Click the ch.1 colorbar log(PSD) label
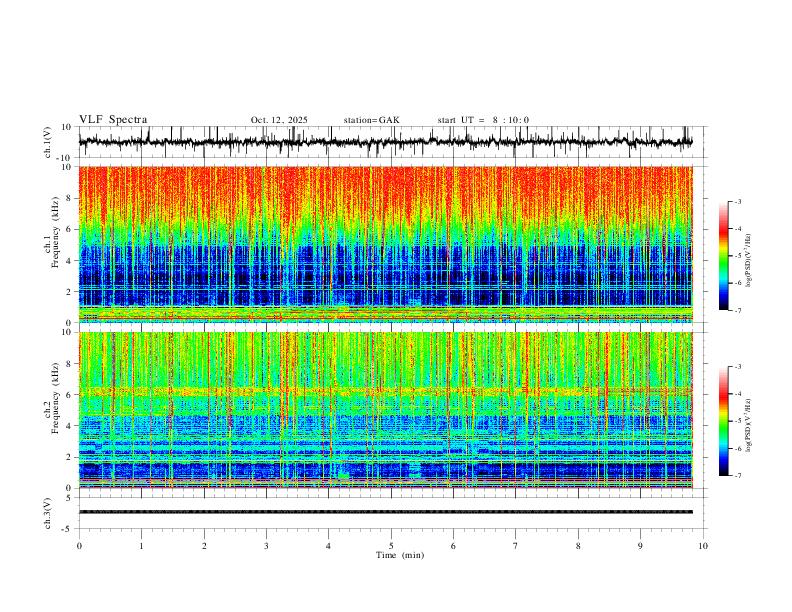 (x=749, y=261)
